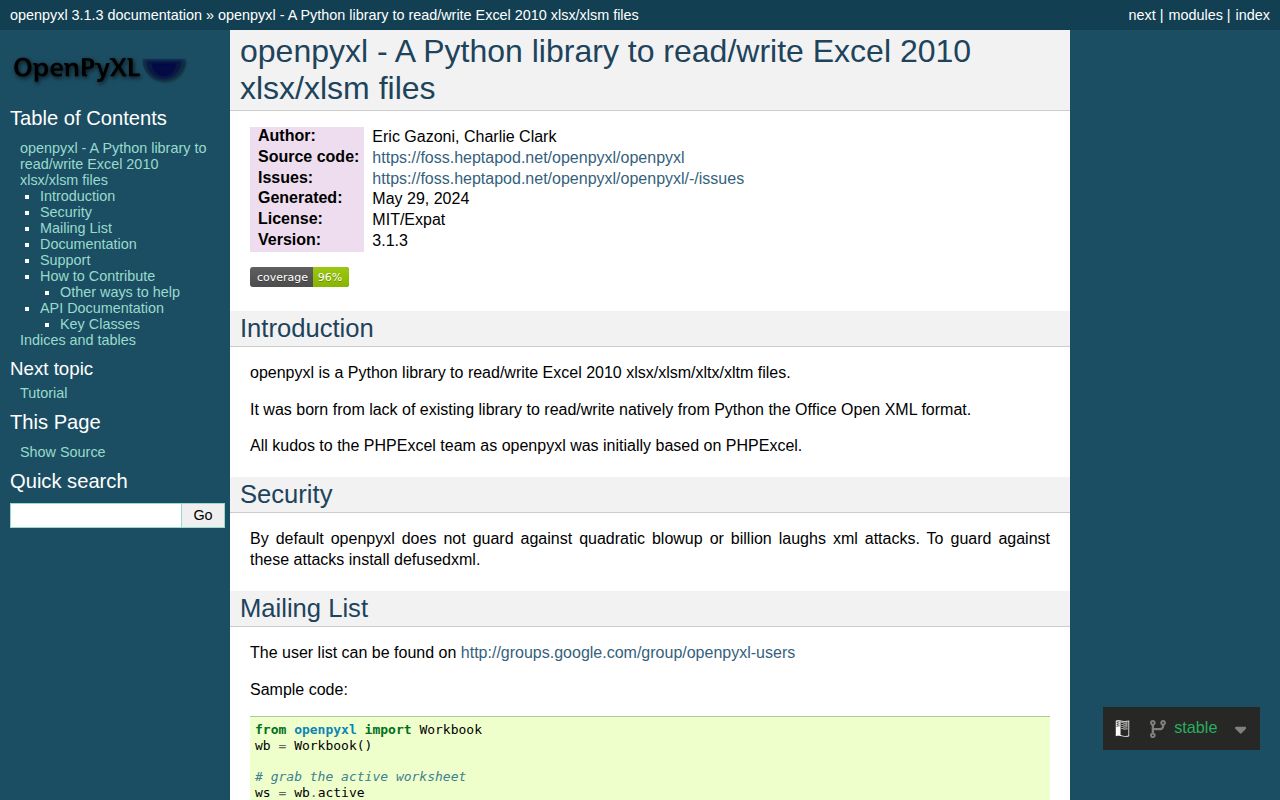1280x800 pixels.
Task: Open the modules link in top bar
Action: (1196, 15)
